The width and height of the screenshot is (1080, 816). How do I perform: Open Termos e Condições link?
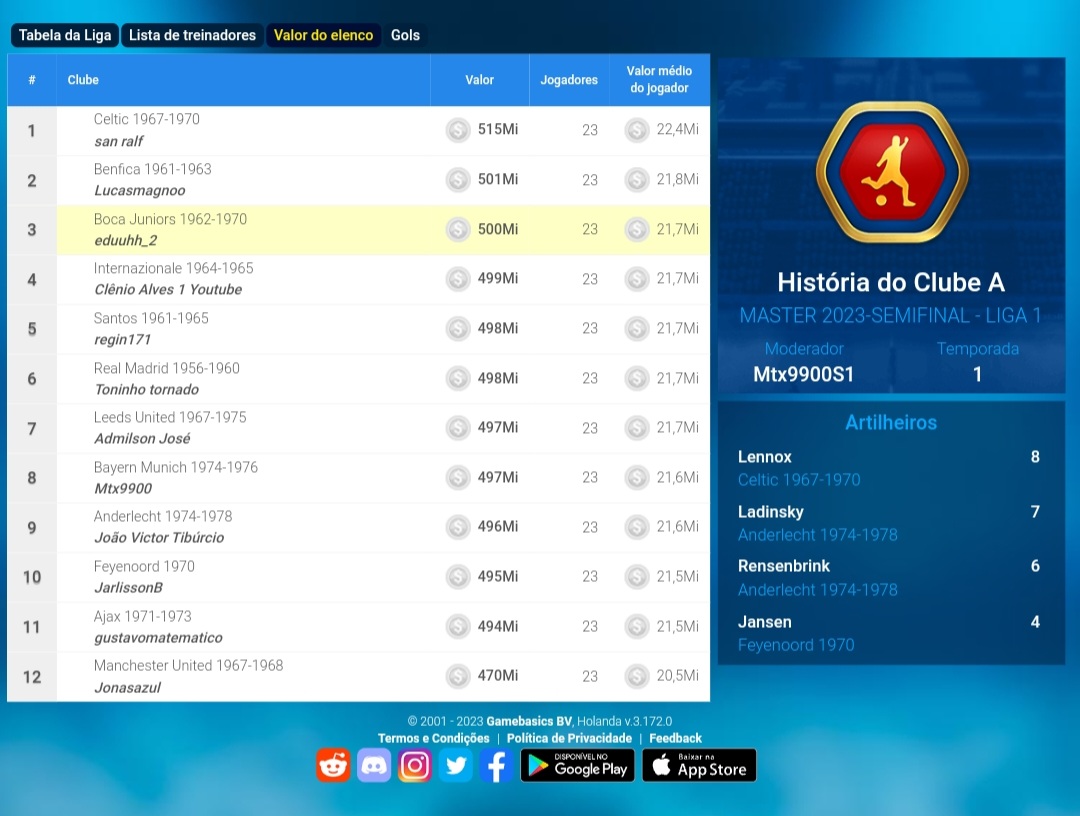pyautogui.click(x=433, y=738)
